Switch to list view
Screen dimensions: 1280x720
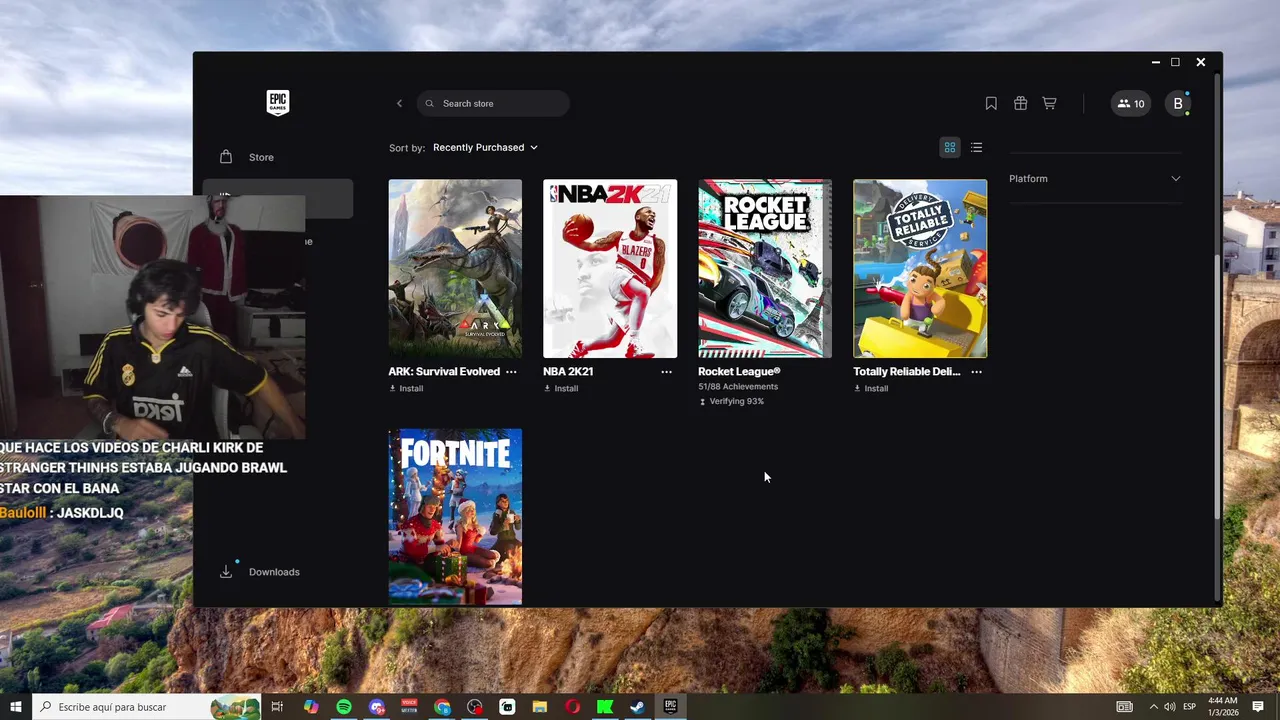click(x=977, y=147)
